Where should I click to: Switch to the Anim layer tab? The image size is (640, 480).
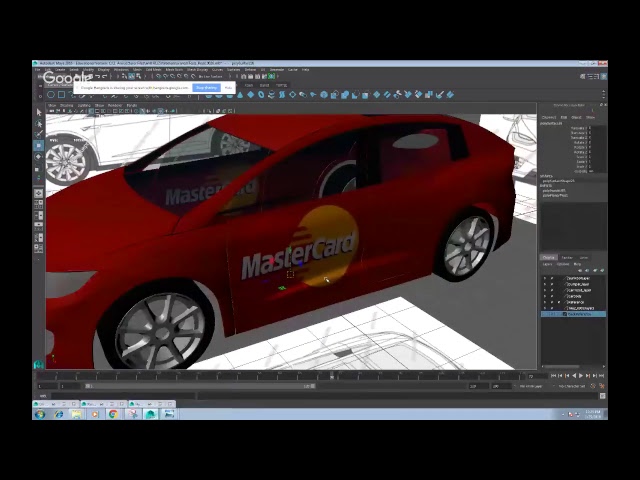coord(584,258)
